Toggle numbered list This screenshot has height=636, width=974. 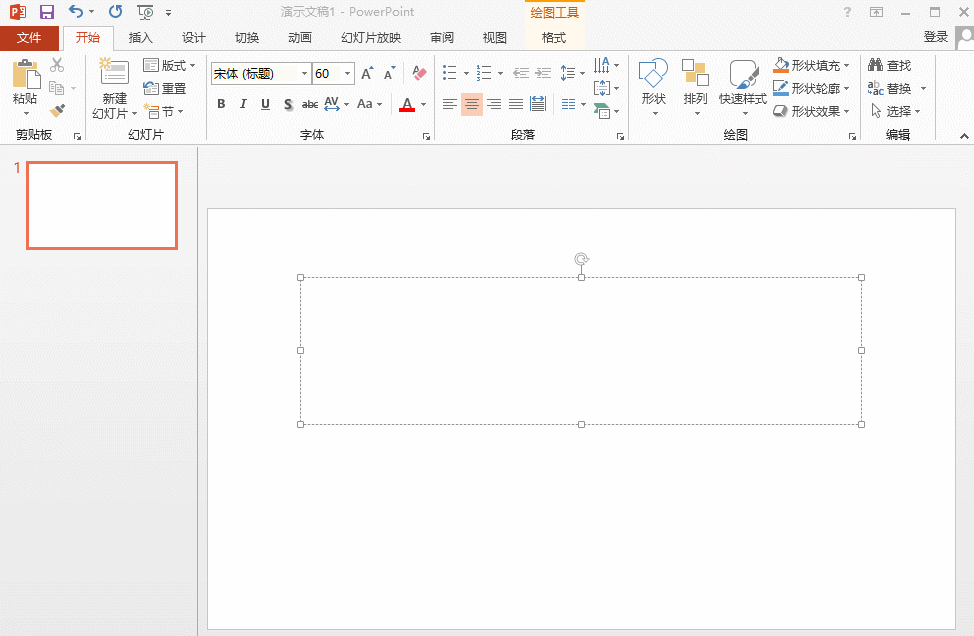pos(483,73)
